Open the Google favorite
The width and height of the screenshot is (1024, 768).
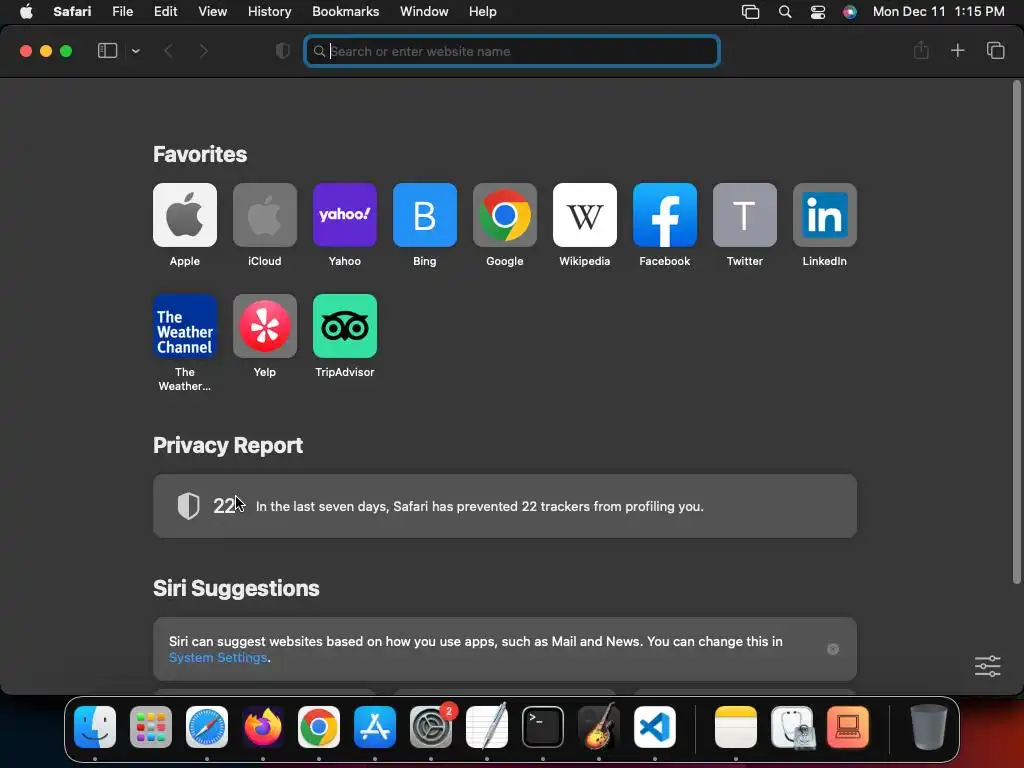click(x=505, y=215)
